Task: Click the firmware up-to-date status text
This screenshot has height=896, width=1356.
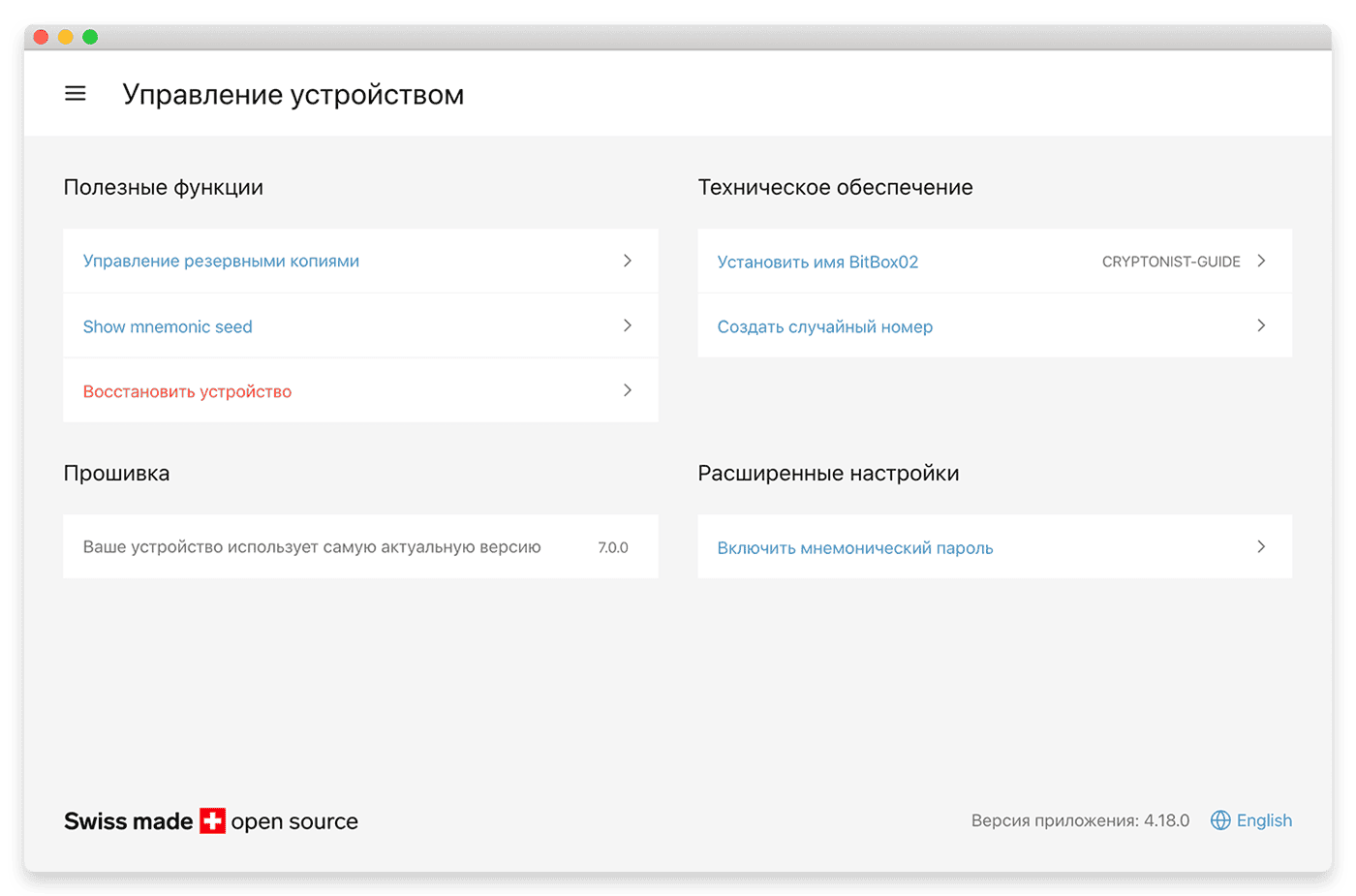Action: pos(312,547)
